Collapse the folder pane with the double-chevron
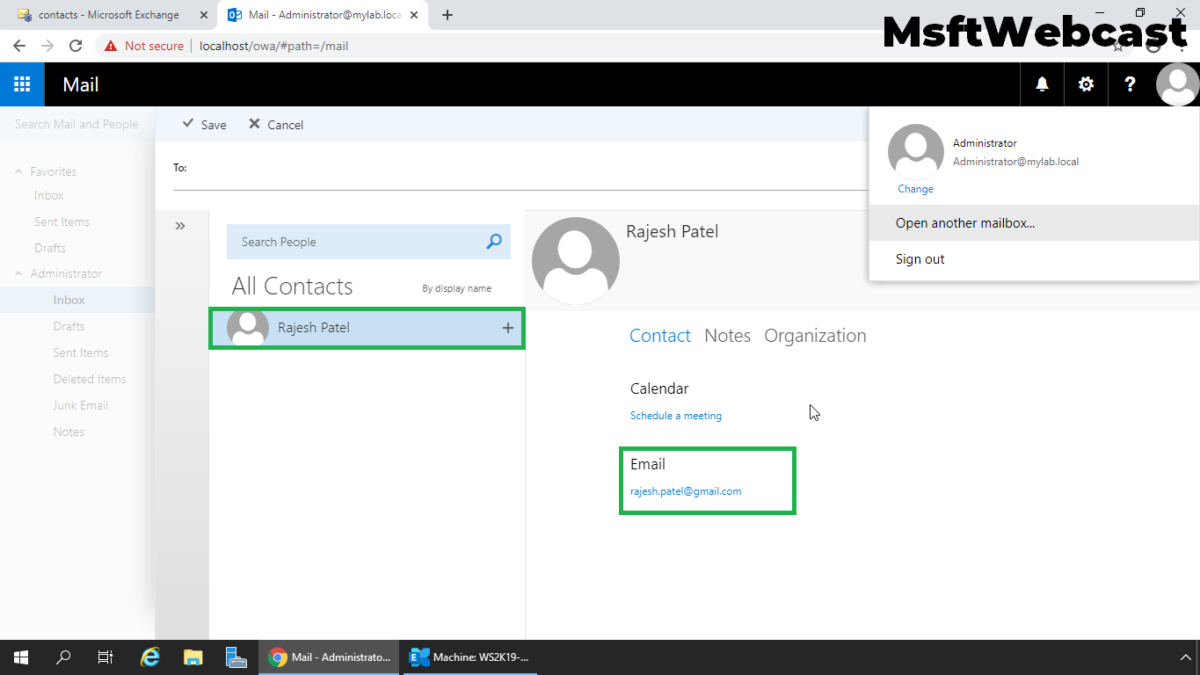 tap(181, 225)
